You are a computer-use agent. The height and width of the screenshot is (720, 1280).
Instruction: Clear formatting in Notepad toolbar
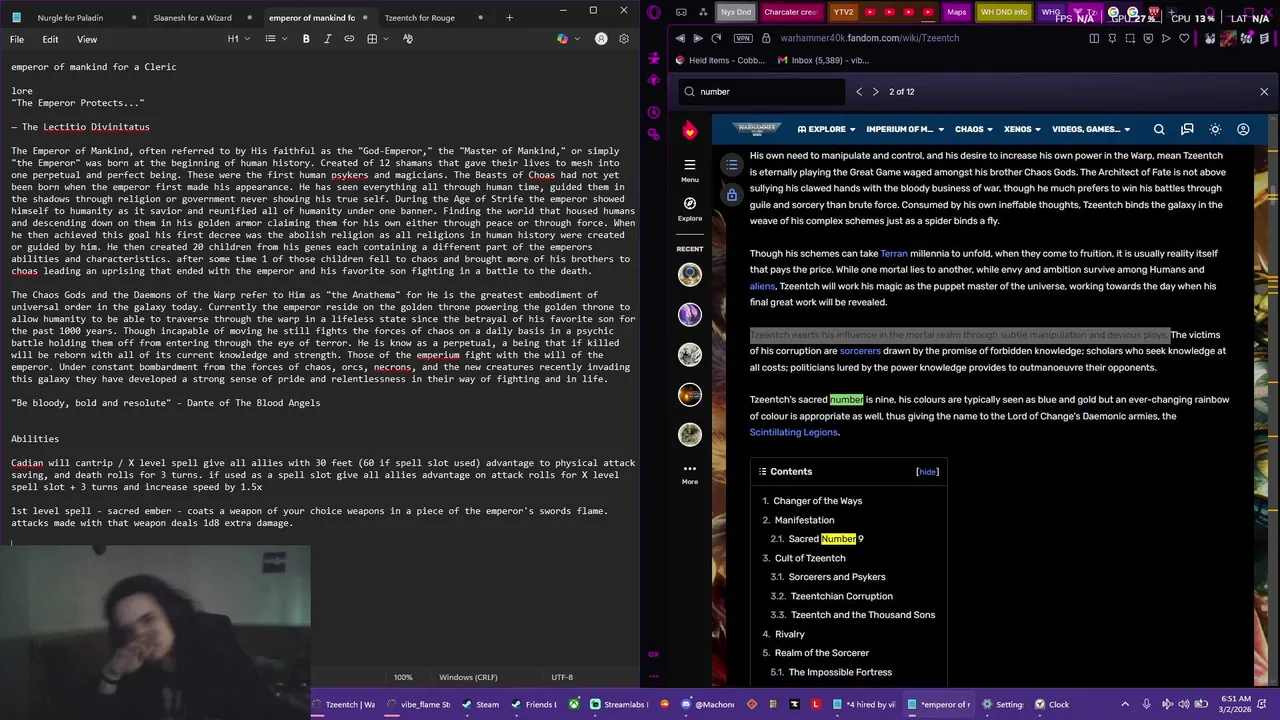408,39
